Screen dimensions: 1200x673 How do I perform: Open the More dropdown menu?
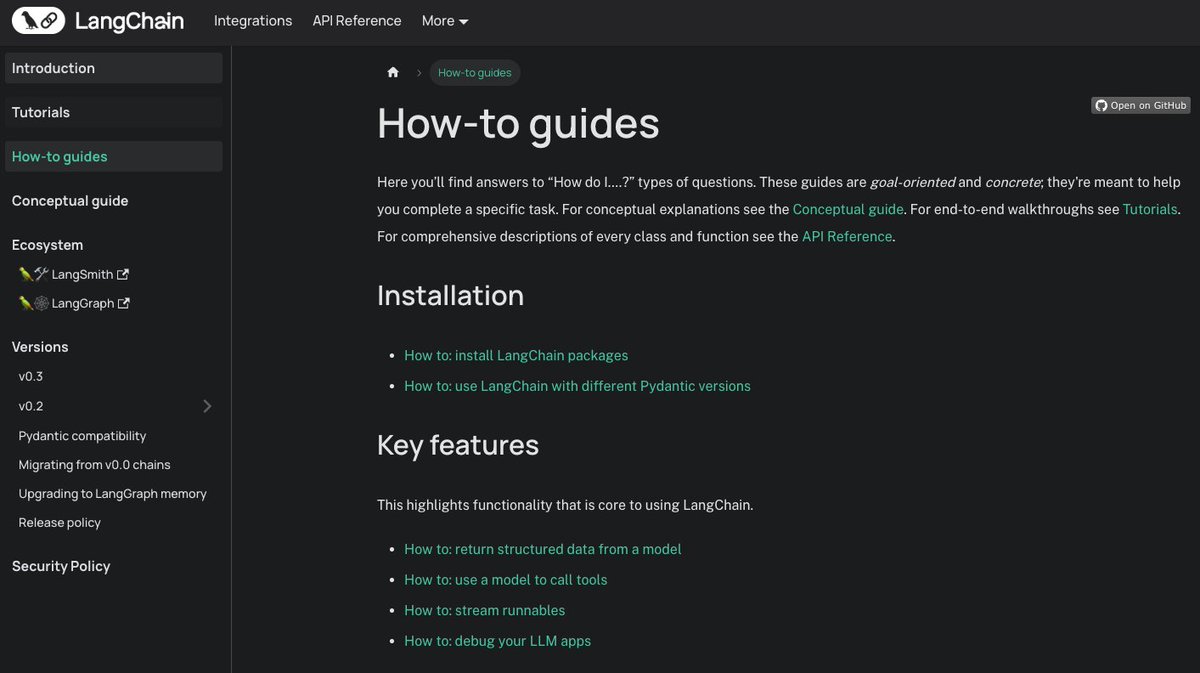pos(444,20)
